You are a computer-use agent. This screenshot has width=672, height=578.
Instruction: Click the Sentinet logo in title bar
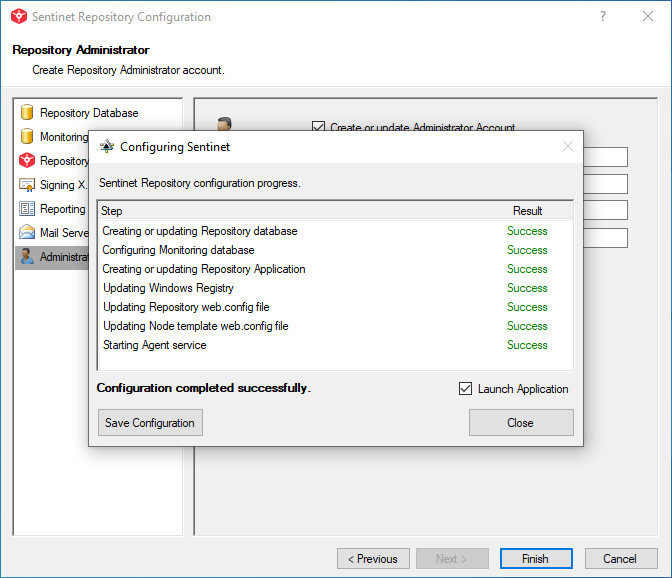coord(19,16)
